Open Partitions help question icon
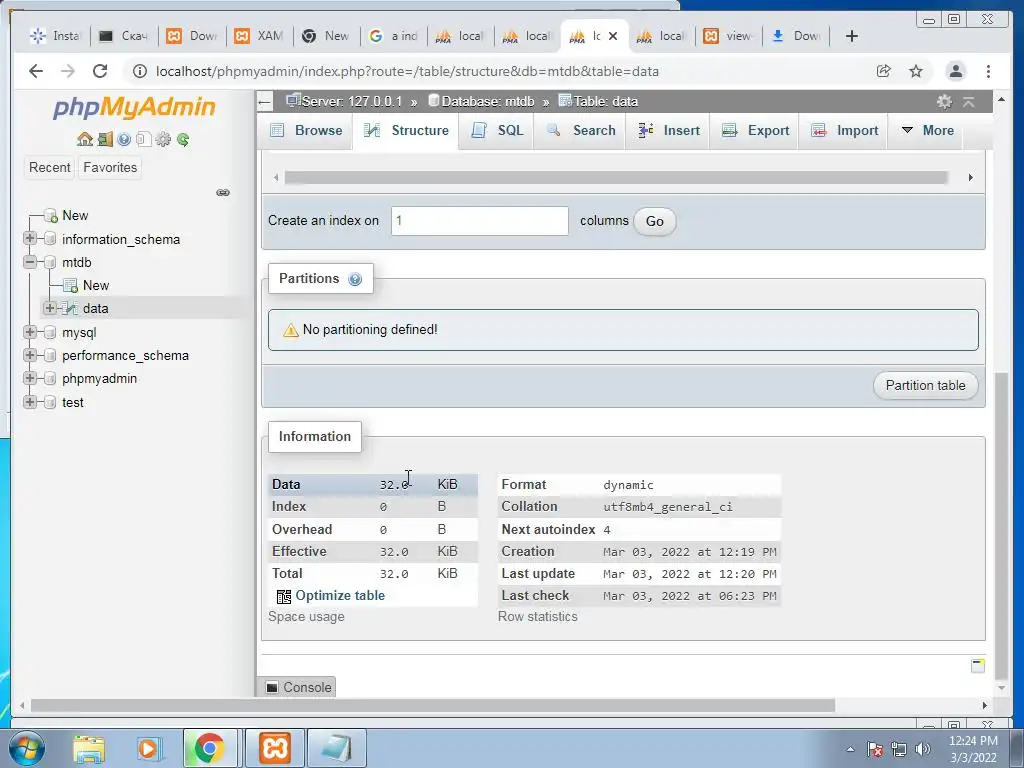 tap(355, 280)
